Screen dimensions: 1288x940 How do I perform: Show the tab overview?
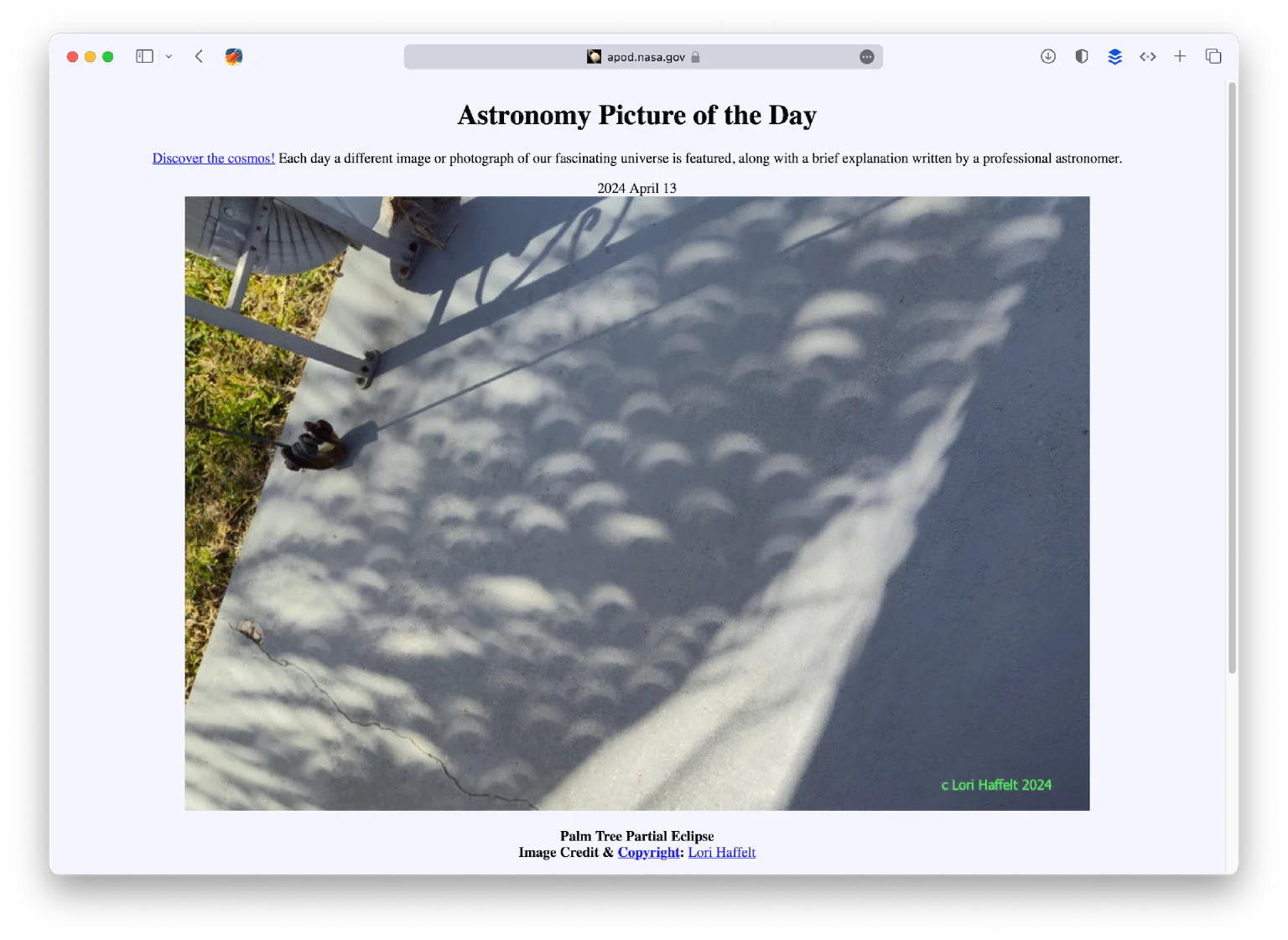(x=1213, y=56)
